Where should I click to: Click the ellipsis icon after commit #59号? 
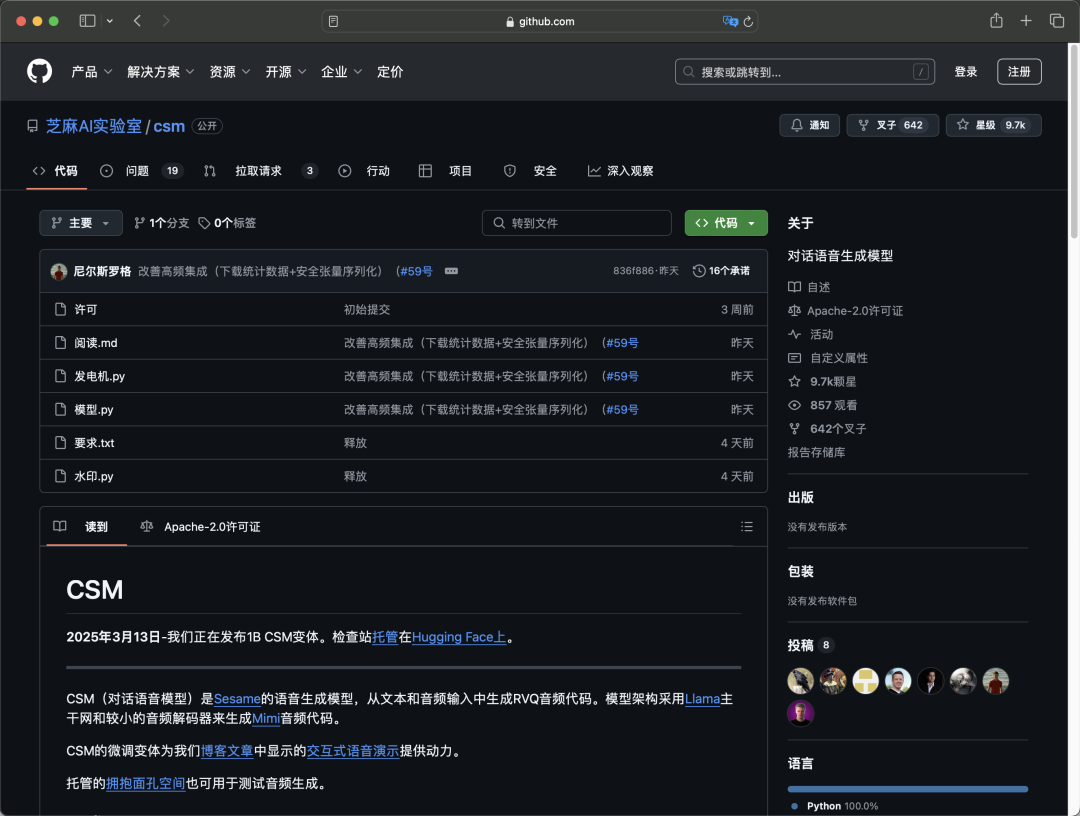(451, 271)
